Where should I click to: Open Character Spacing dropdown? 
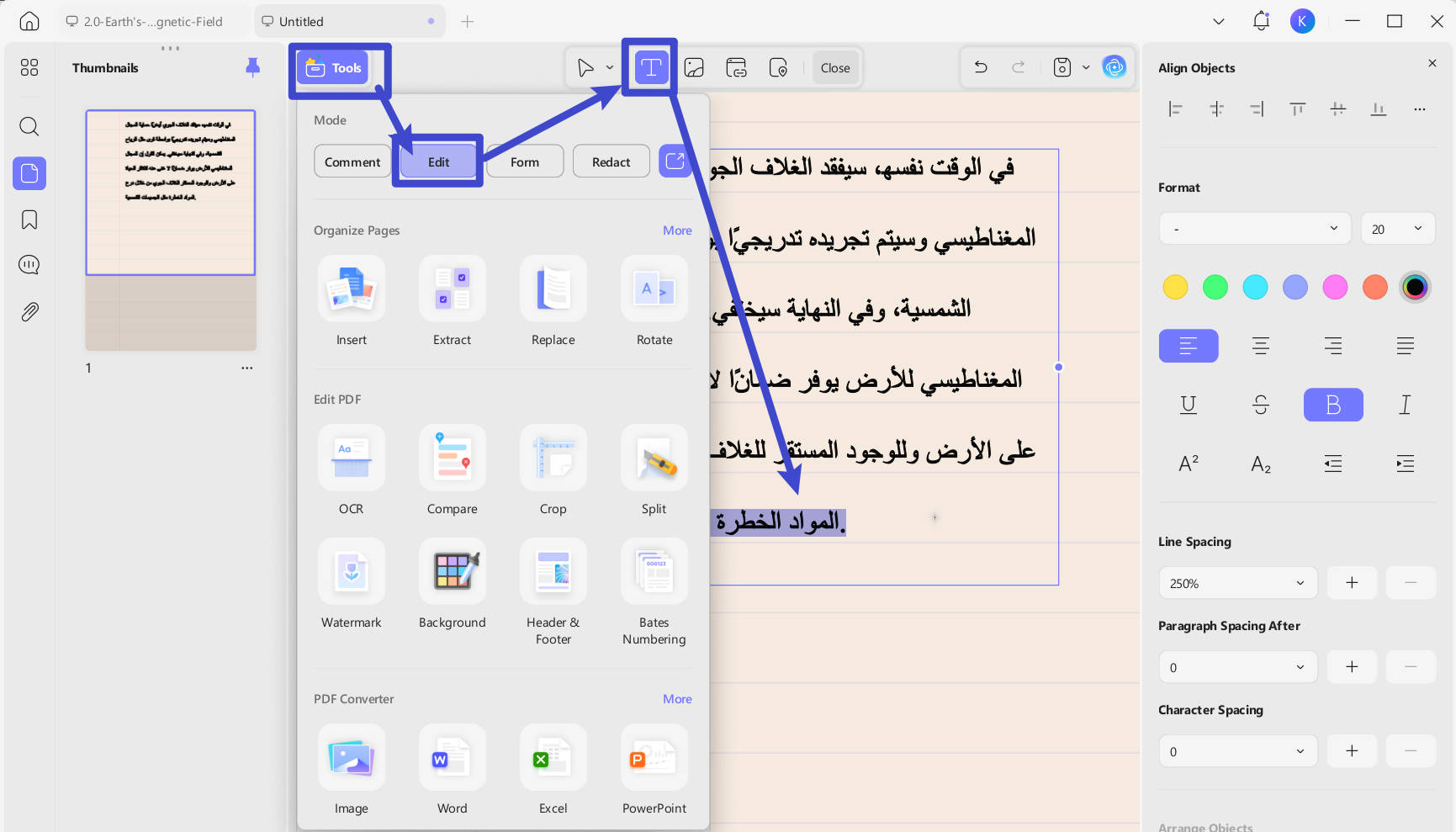[1238, 751]
